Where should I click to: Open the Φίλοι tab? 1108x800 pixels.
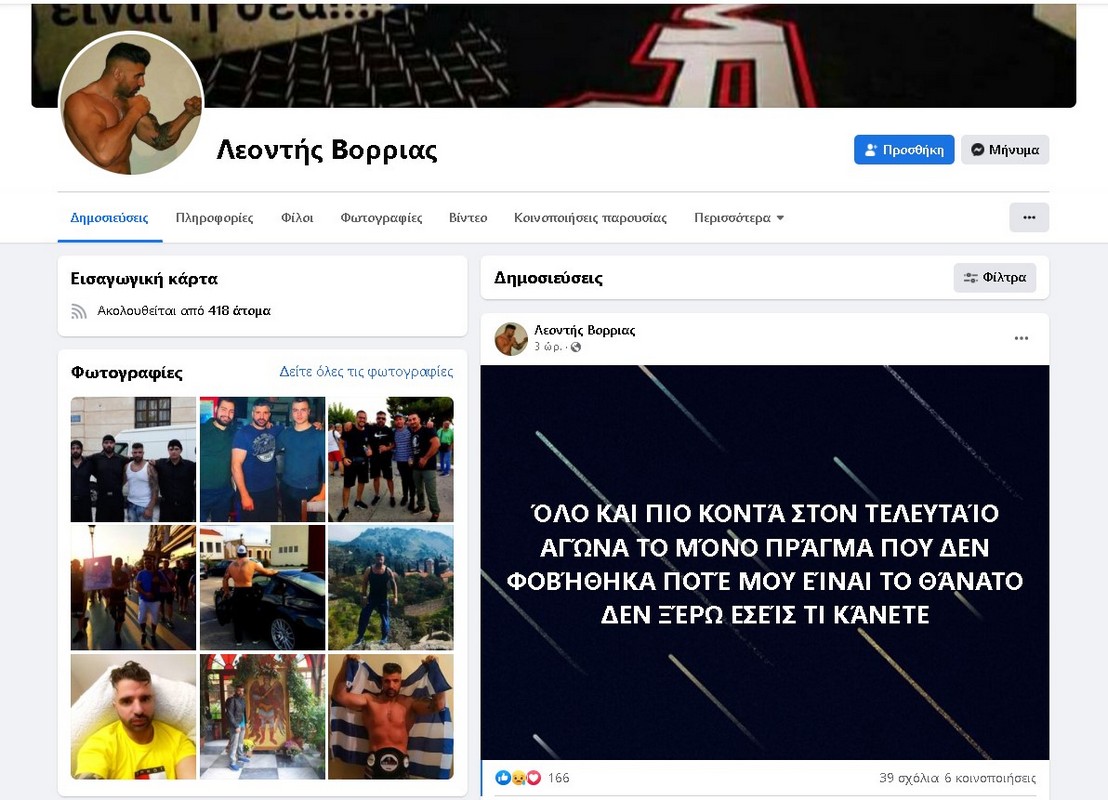pyautogui.click(x=297, y=218)
